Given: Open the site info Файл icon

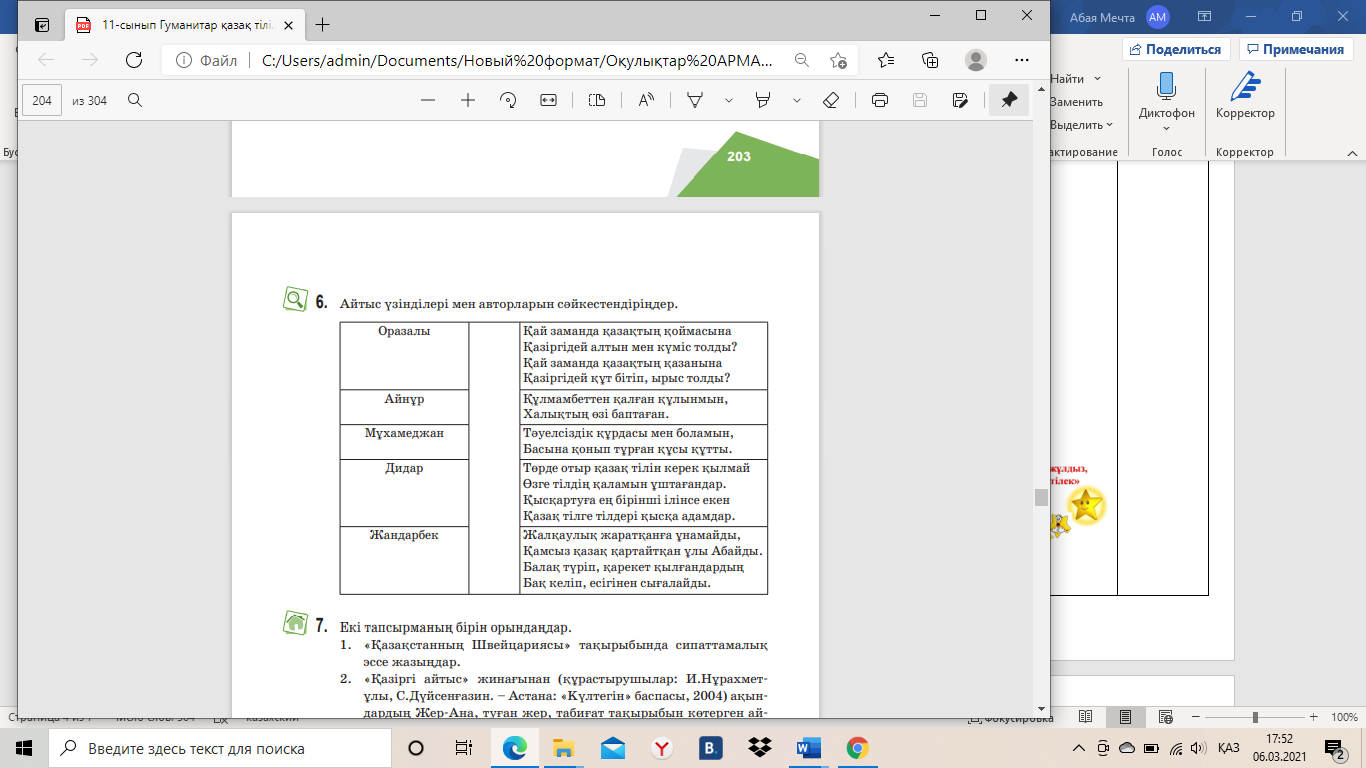Looking at the screenshot, I should [205, 60].
